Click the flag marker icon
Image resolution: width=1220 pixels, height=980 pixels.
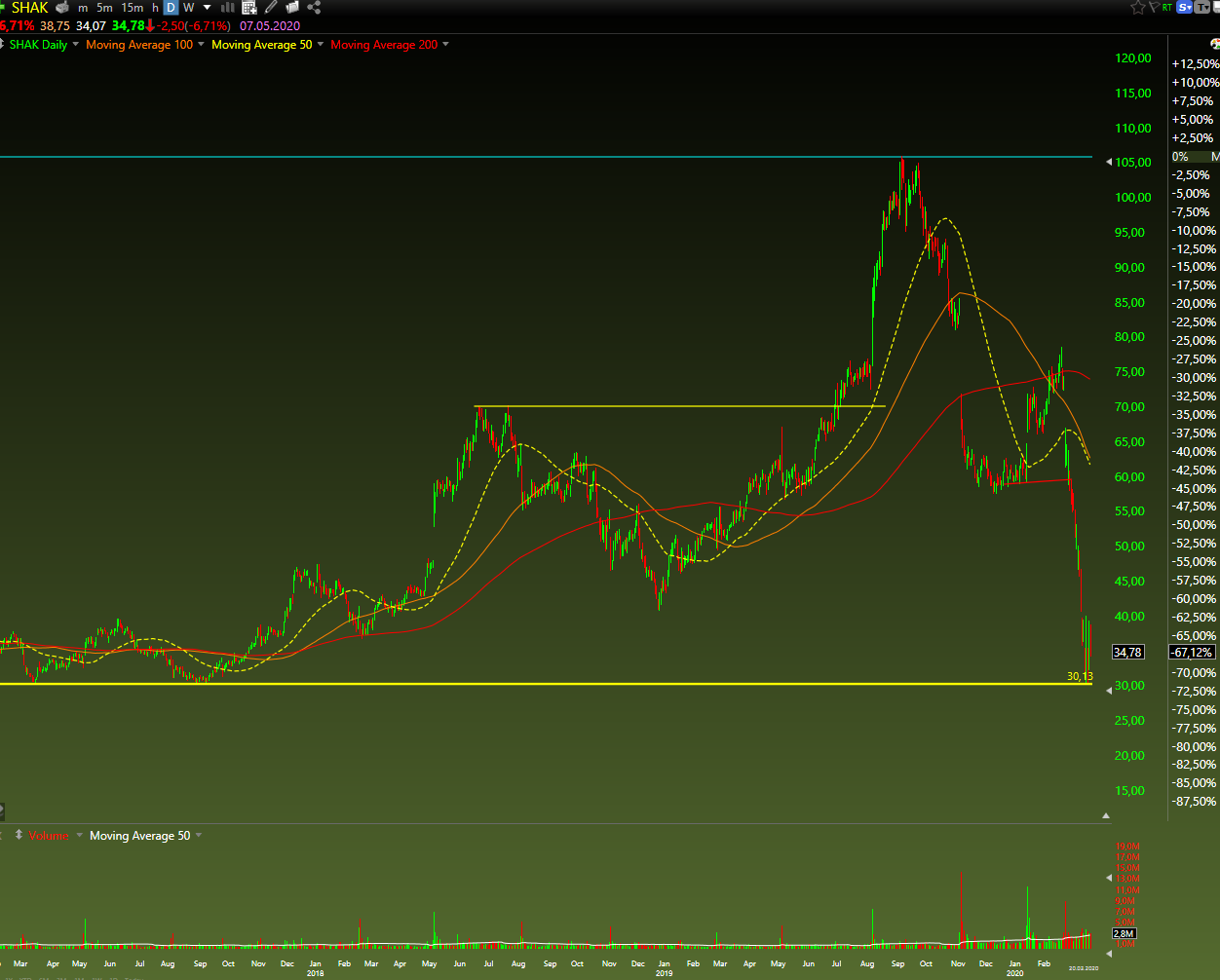(1154, 8)
